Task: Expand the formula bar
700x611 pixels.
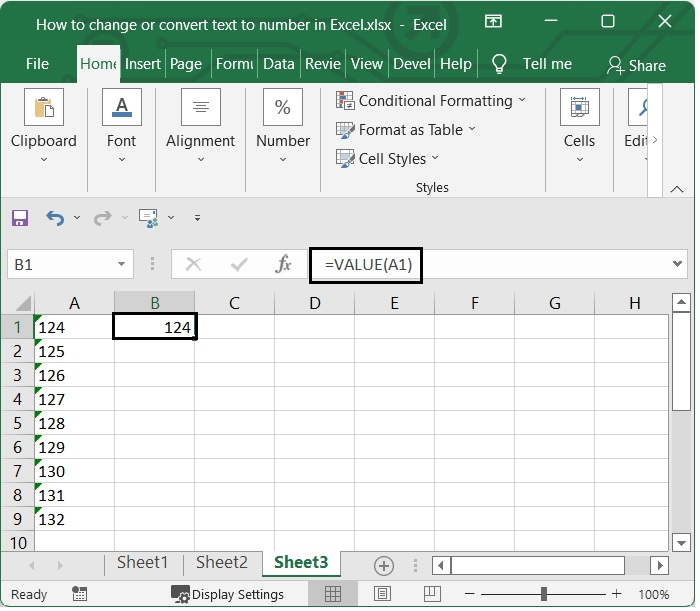Action: click(x=677, y=264)
